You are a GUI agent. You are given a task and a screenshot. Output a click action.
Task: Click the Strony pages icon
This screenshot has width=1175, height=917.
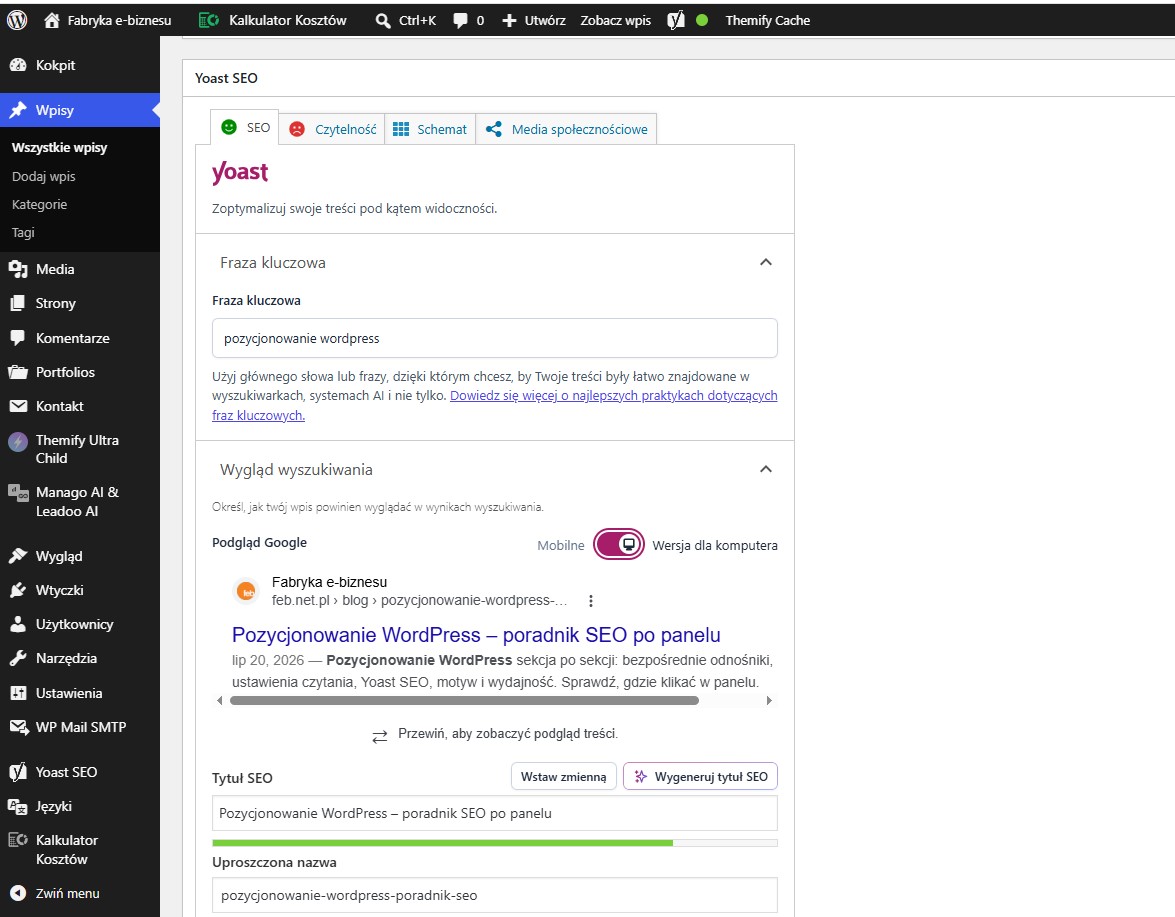18,303
